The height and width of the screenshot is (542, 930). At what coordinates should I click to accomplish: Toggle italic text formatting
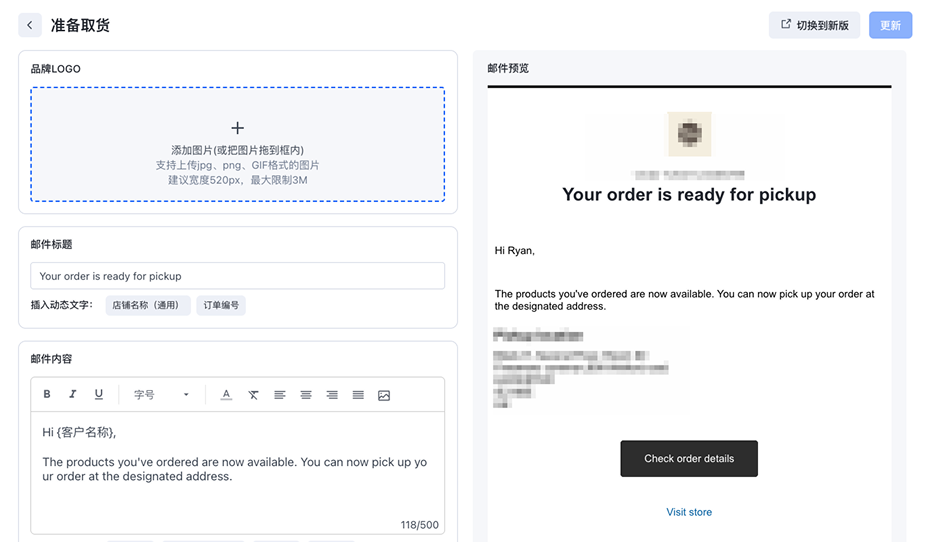(73, 395)
